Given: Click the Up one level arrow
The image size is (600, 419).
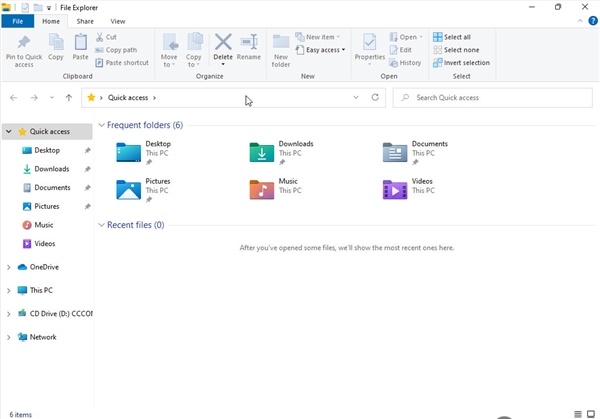Looking at the screenshot, I should click(69, 98).
